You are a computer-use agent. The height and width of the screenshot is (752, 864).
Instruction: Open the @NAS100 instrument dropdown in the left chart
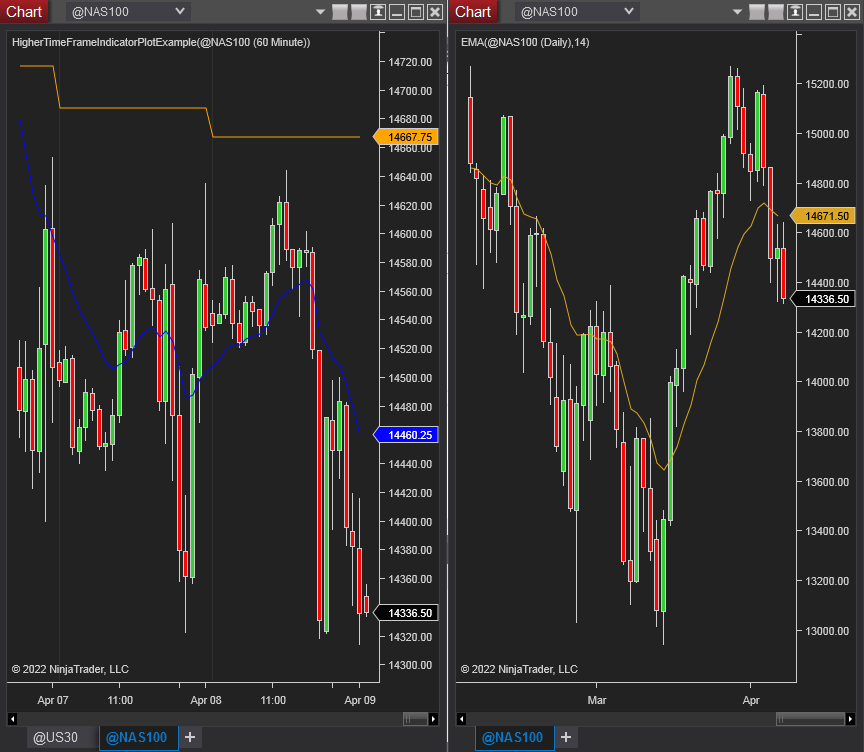(x=126, y=11)
